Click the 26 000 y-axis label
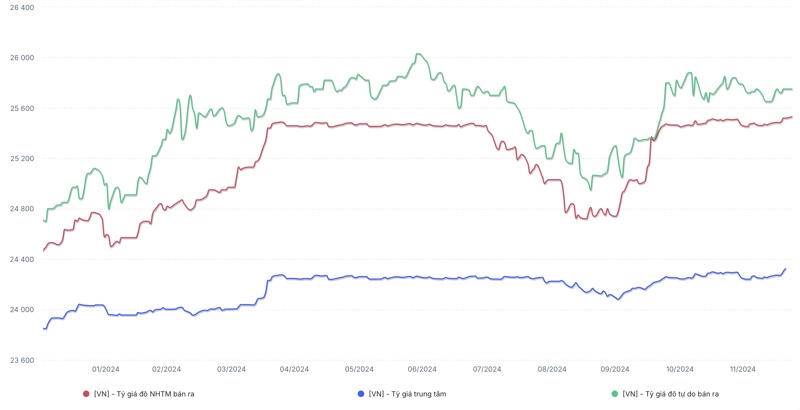This screenshot has height=410, width=800. tap(22, 58)
